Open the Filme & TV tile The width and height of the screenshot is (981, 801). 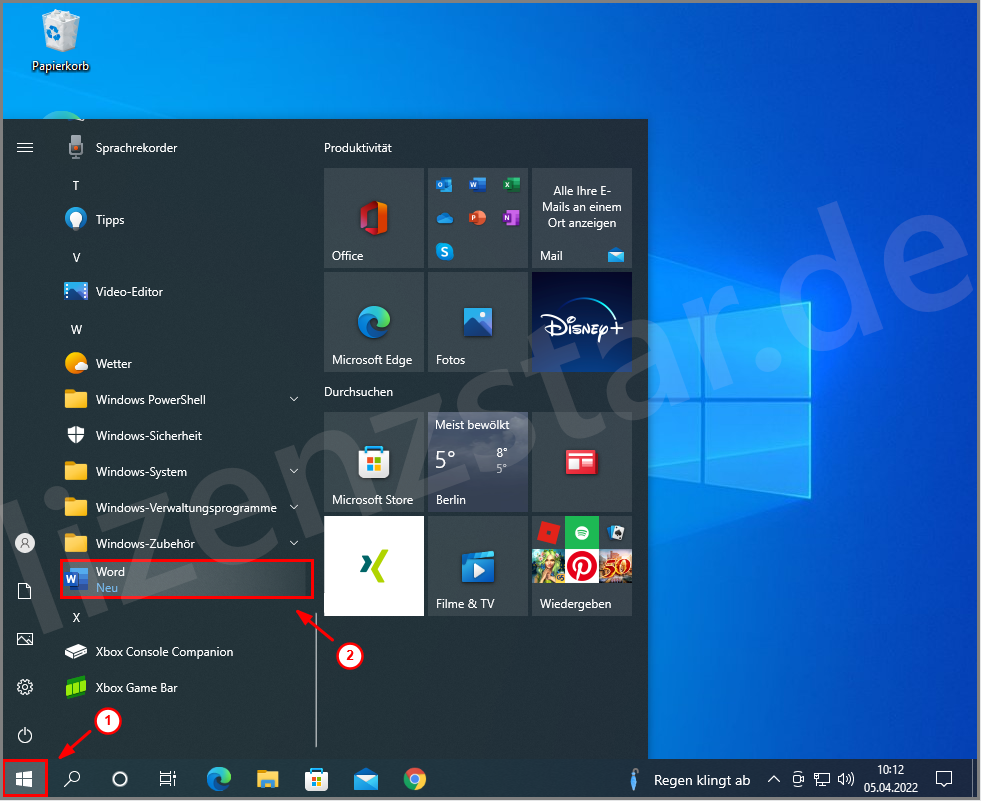pos(478,566)
